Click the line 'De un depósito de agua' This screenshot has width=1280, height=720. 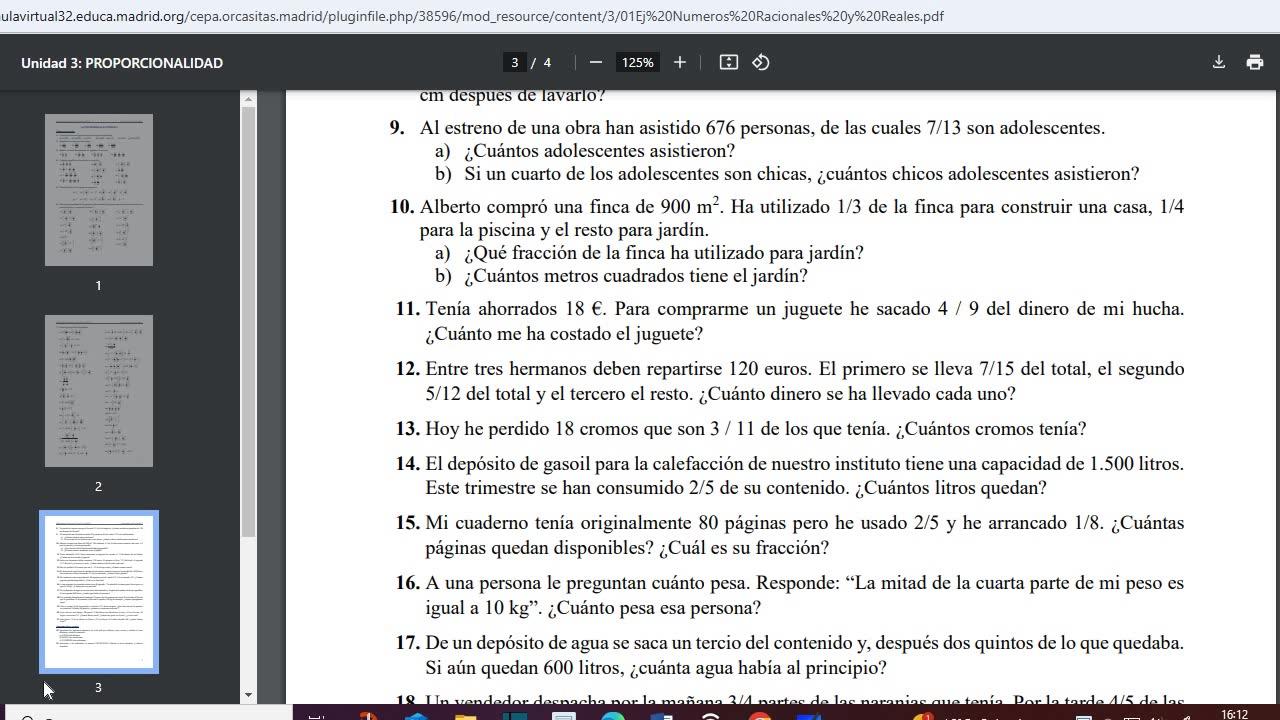[805, 643]
